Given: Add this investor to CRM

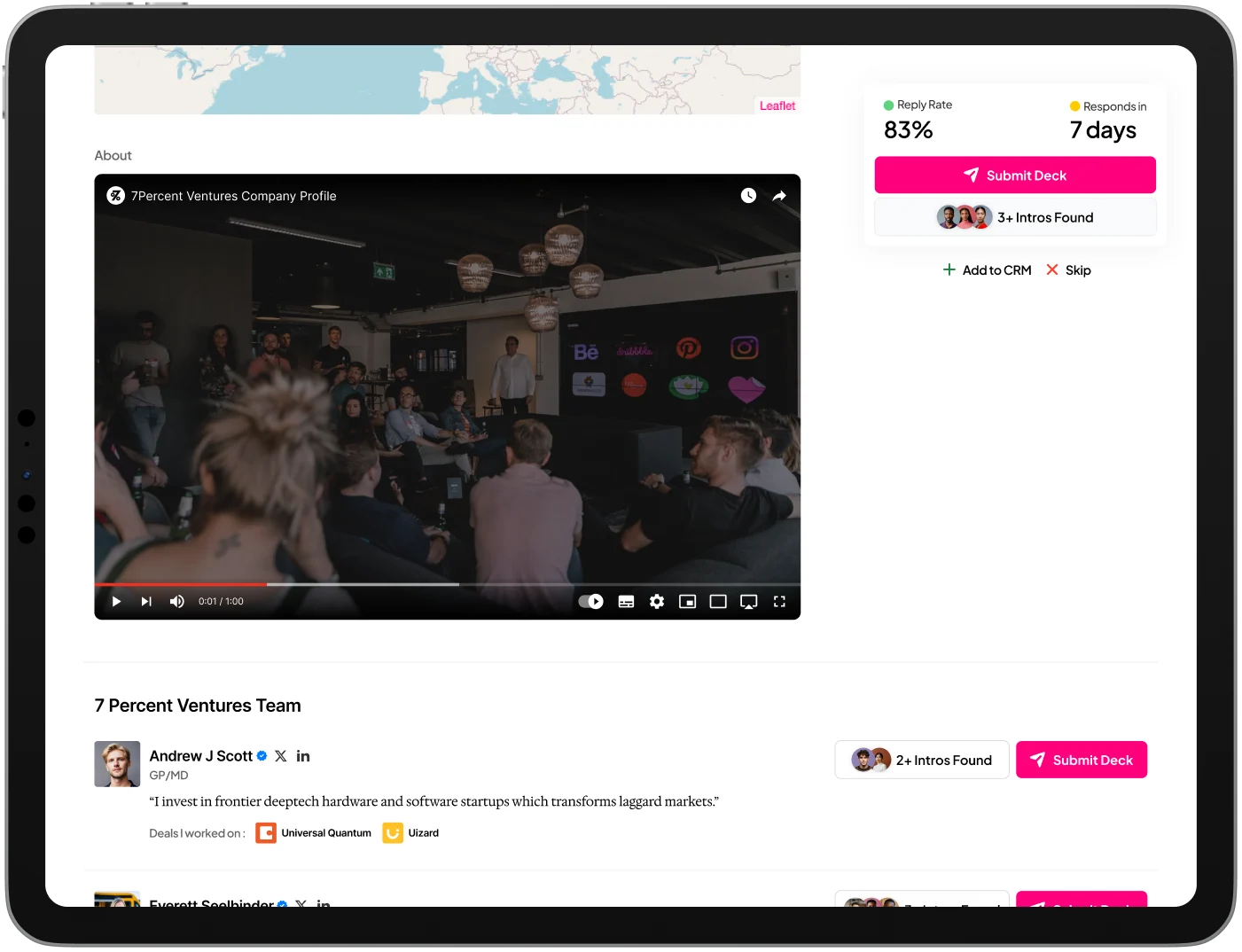Looking at the screenshot, I should [988, 269].
